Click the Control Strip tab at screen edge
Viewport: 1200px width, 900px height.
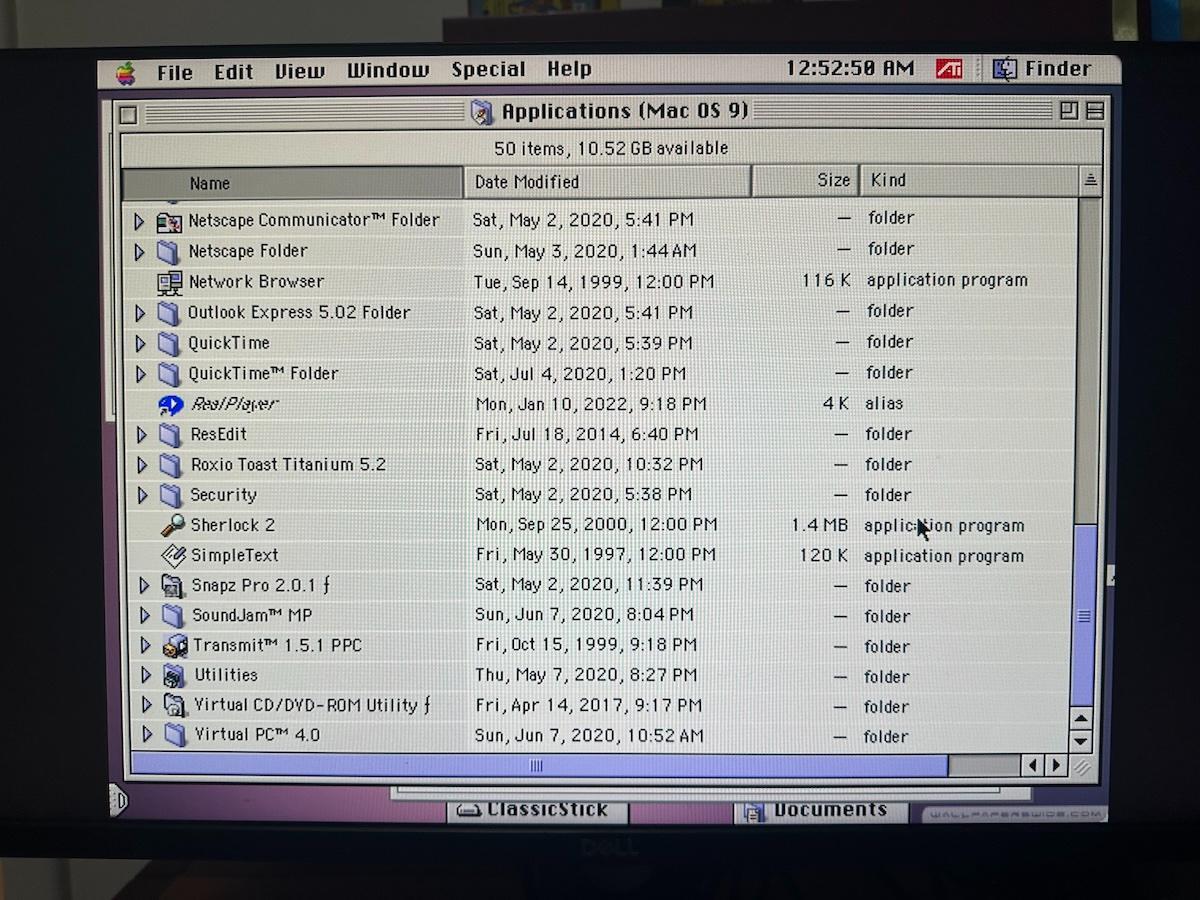tap(118, 800)
